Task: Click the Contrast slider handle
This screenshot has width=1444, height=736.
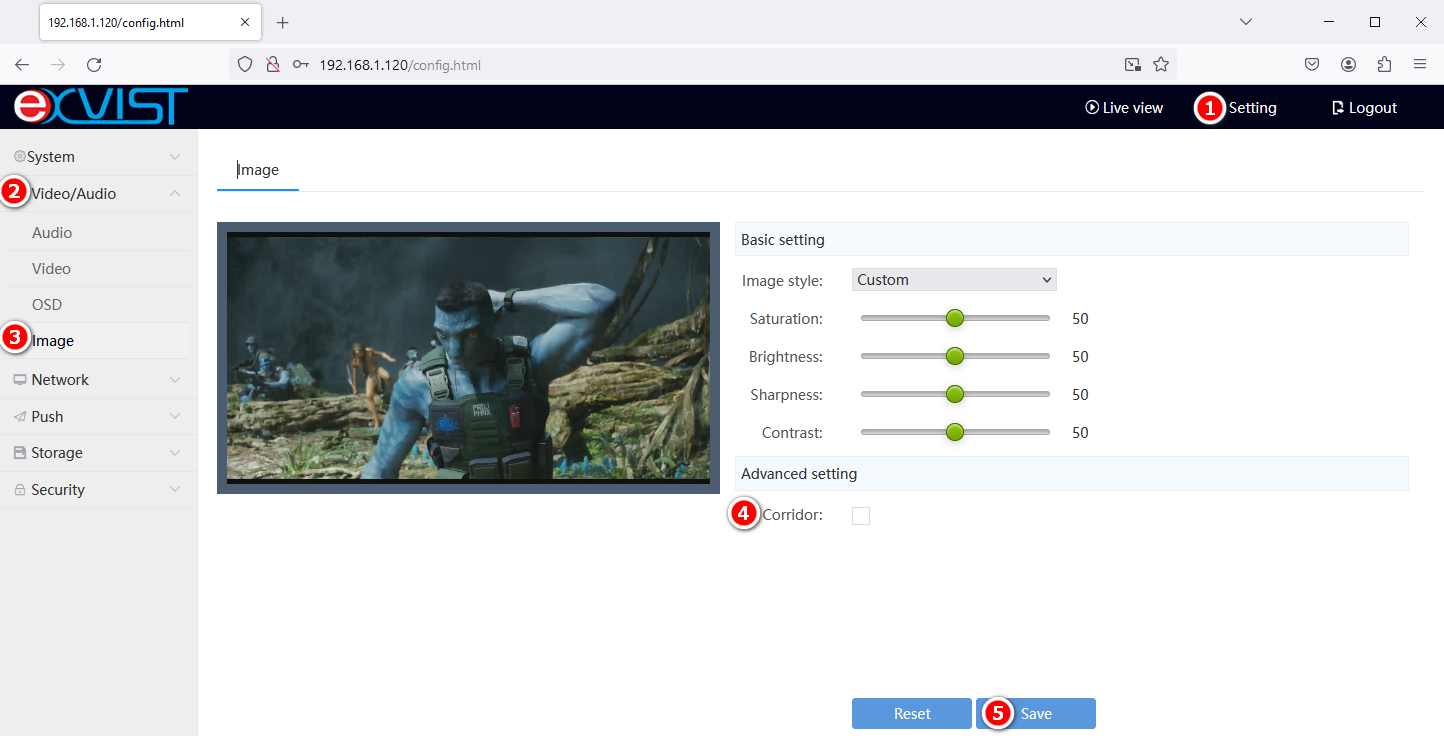Action: click(955, 432)
